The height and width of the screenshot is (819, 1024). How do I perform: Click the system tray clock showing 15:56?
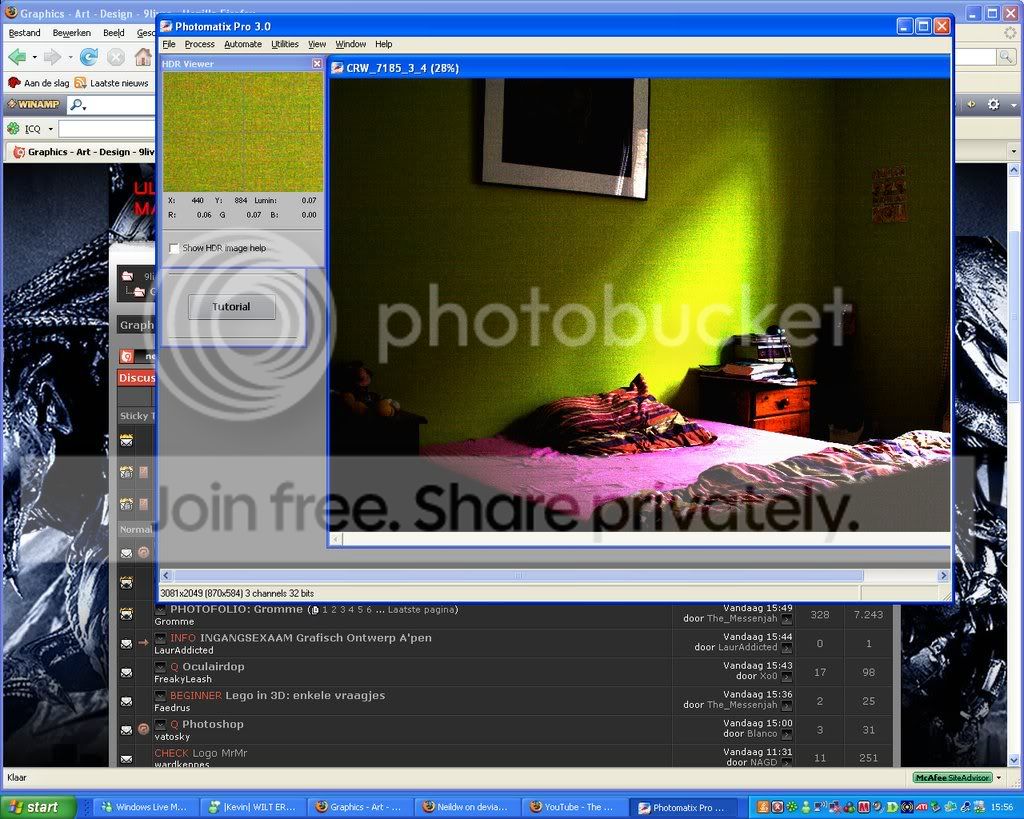point(1002,807)
